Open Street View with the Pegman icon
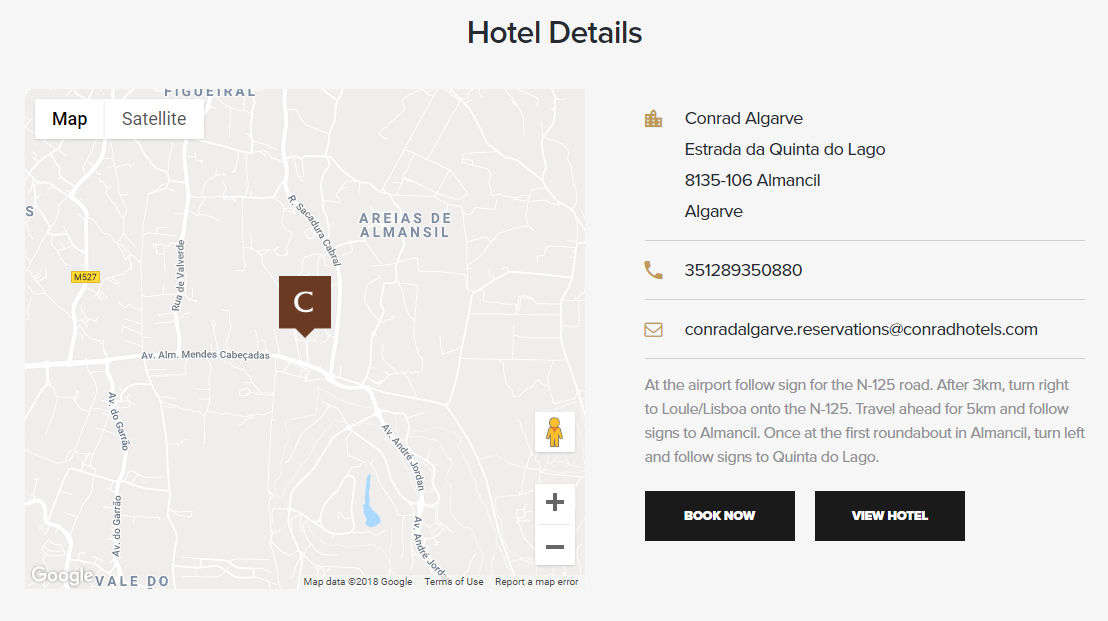 [555, 432]
